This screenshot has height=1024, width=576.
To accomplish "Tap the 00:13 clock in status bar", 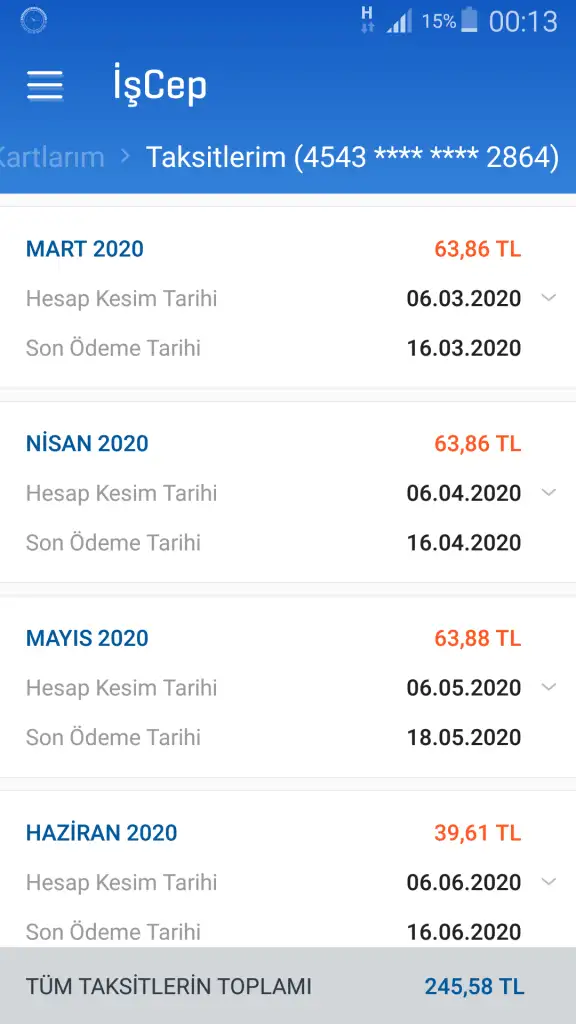I will [524, 22].
